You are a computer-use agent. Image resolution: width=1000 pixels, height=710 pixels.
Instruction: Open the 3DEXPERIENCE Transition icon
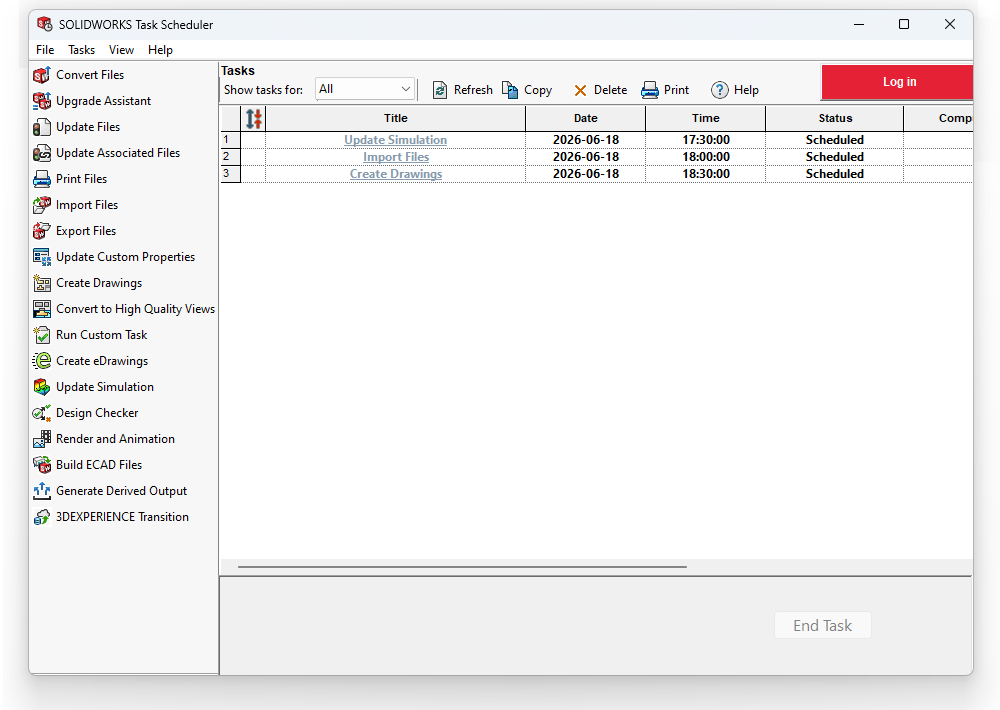tap(41, 517)
